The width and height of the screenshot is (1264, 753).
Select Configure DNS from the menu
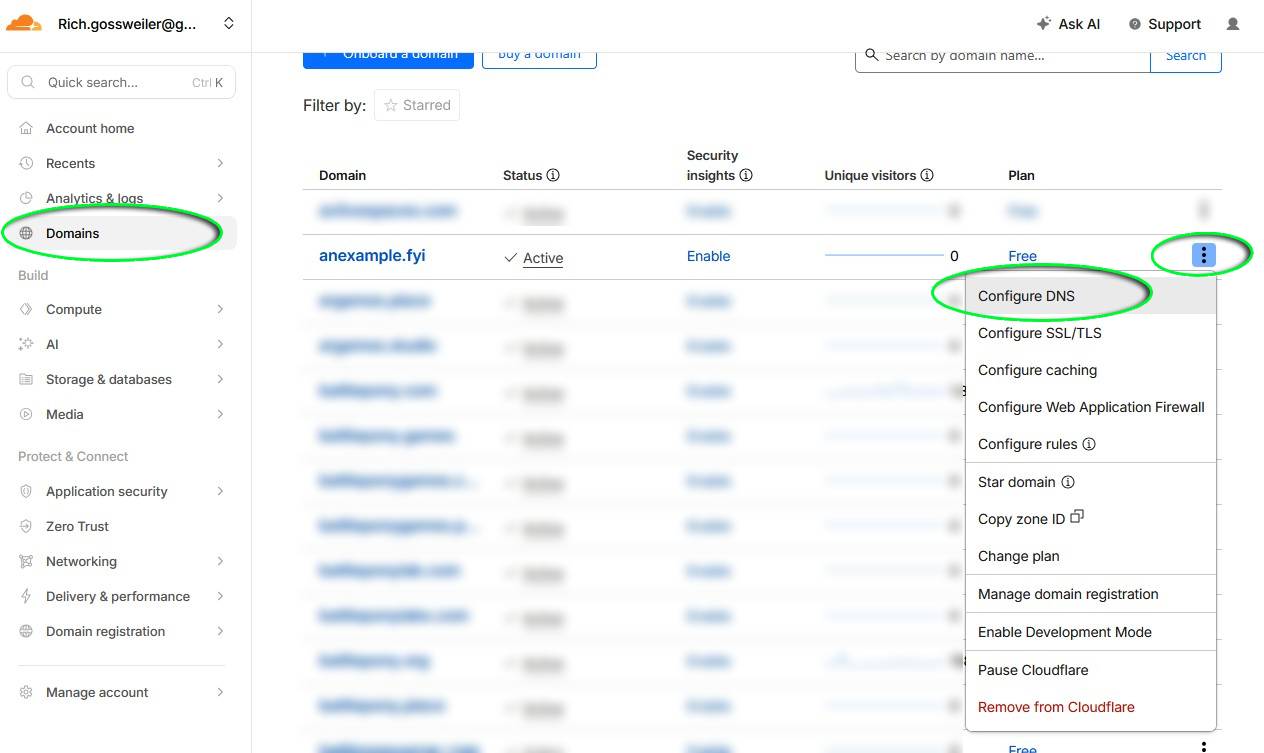[x=1026, y=296]
